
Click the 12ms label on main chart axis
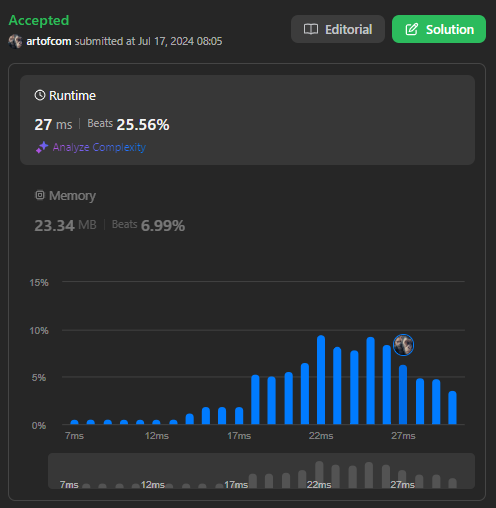pyautogui.click(x=157, y=436)
